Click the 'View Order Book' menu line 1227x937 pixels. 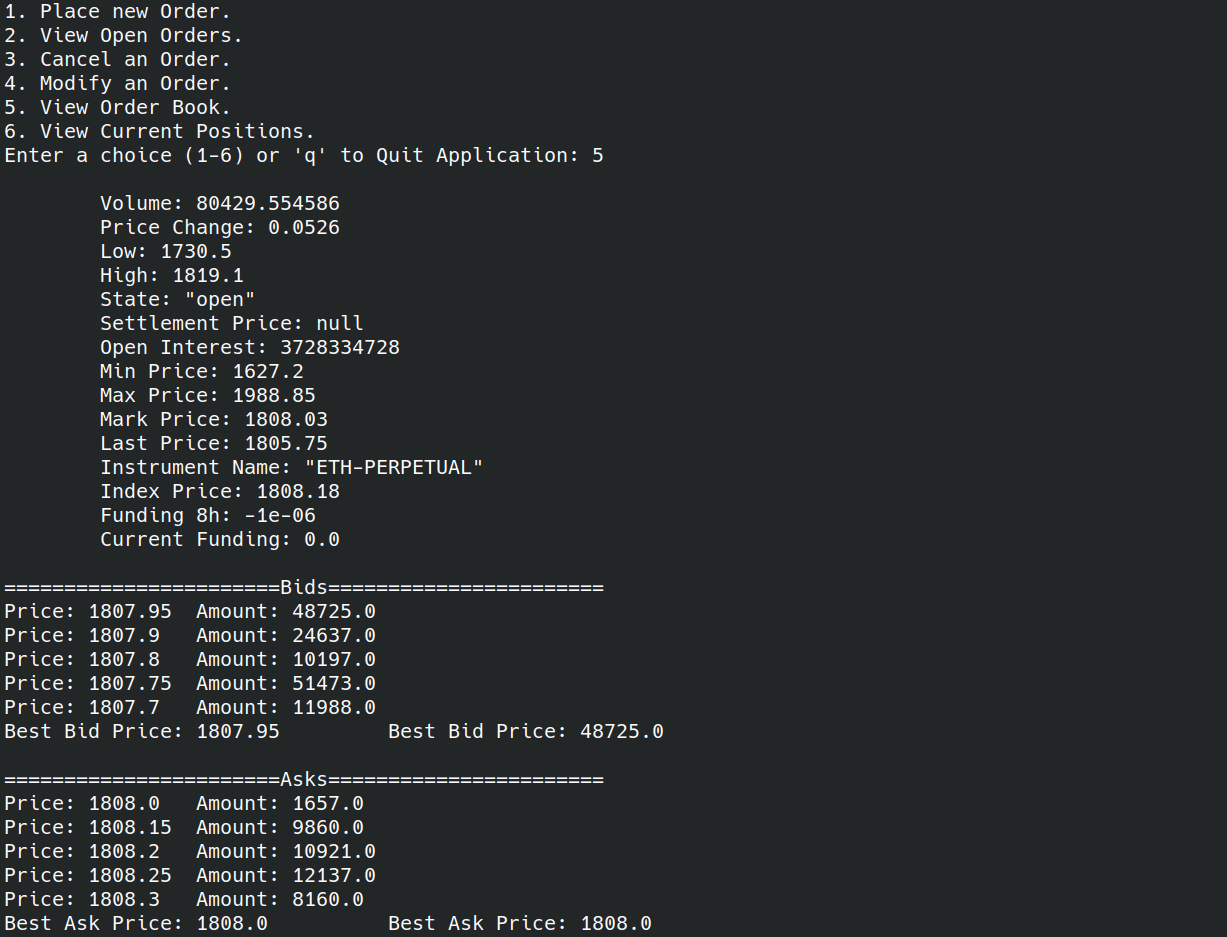(x=117, y=108)
